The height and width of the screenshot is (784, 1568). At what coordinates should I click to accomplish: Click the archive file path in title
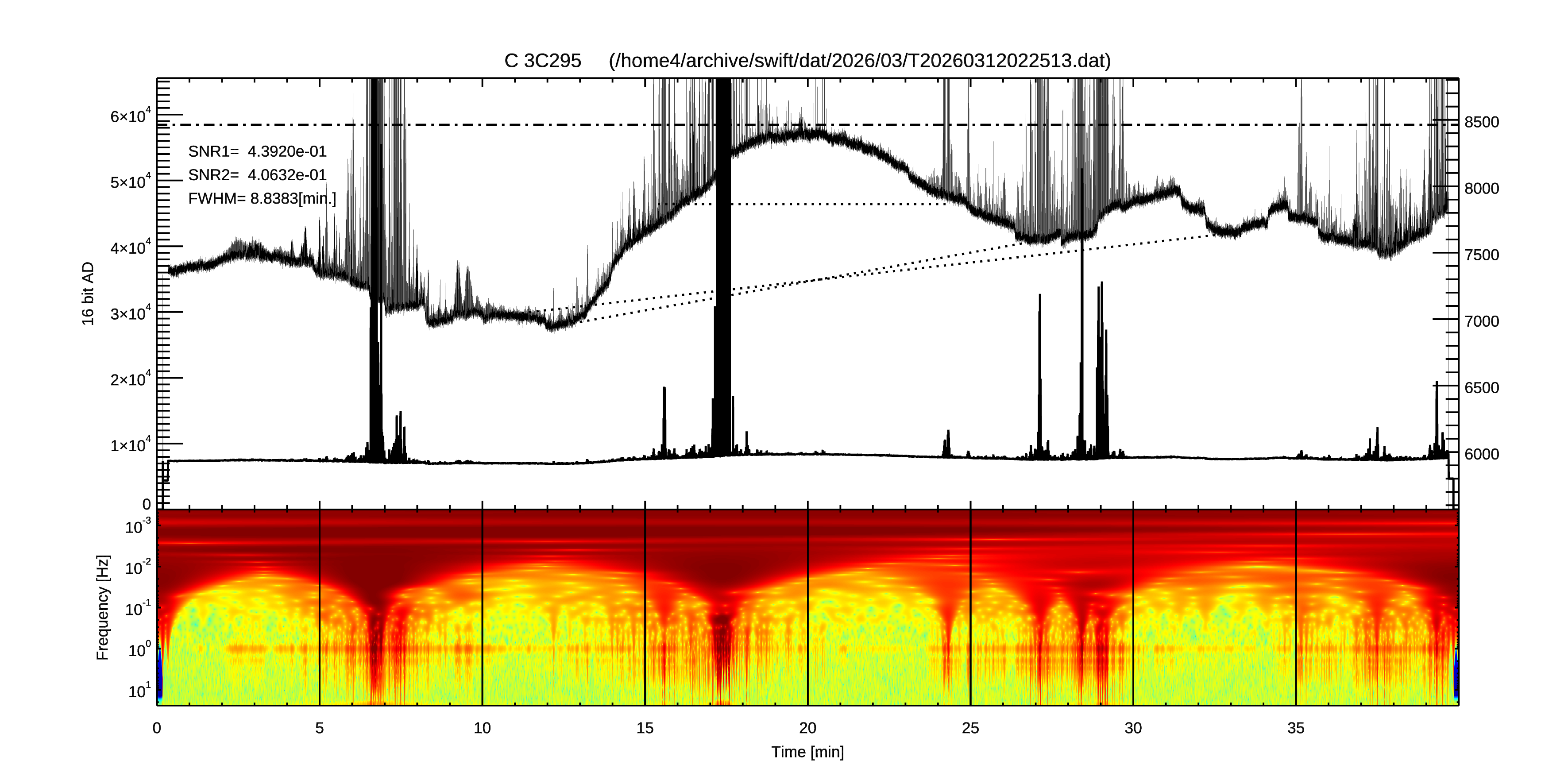(x=860, y=61)
